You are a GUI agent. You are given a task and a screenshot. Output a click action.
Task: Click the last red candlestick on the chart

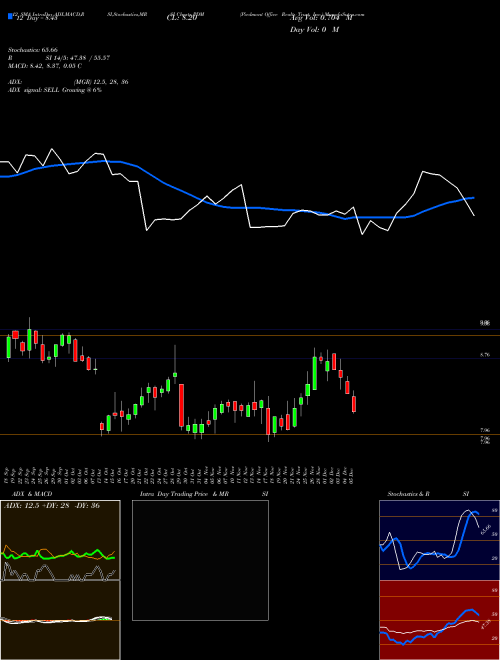click(x=354, y=404)
